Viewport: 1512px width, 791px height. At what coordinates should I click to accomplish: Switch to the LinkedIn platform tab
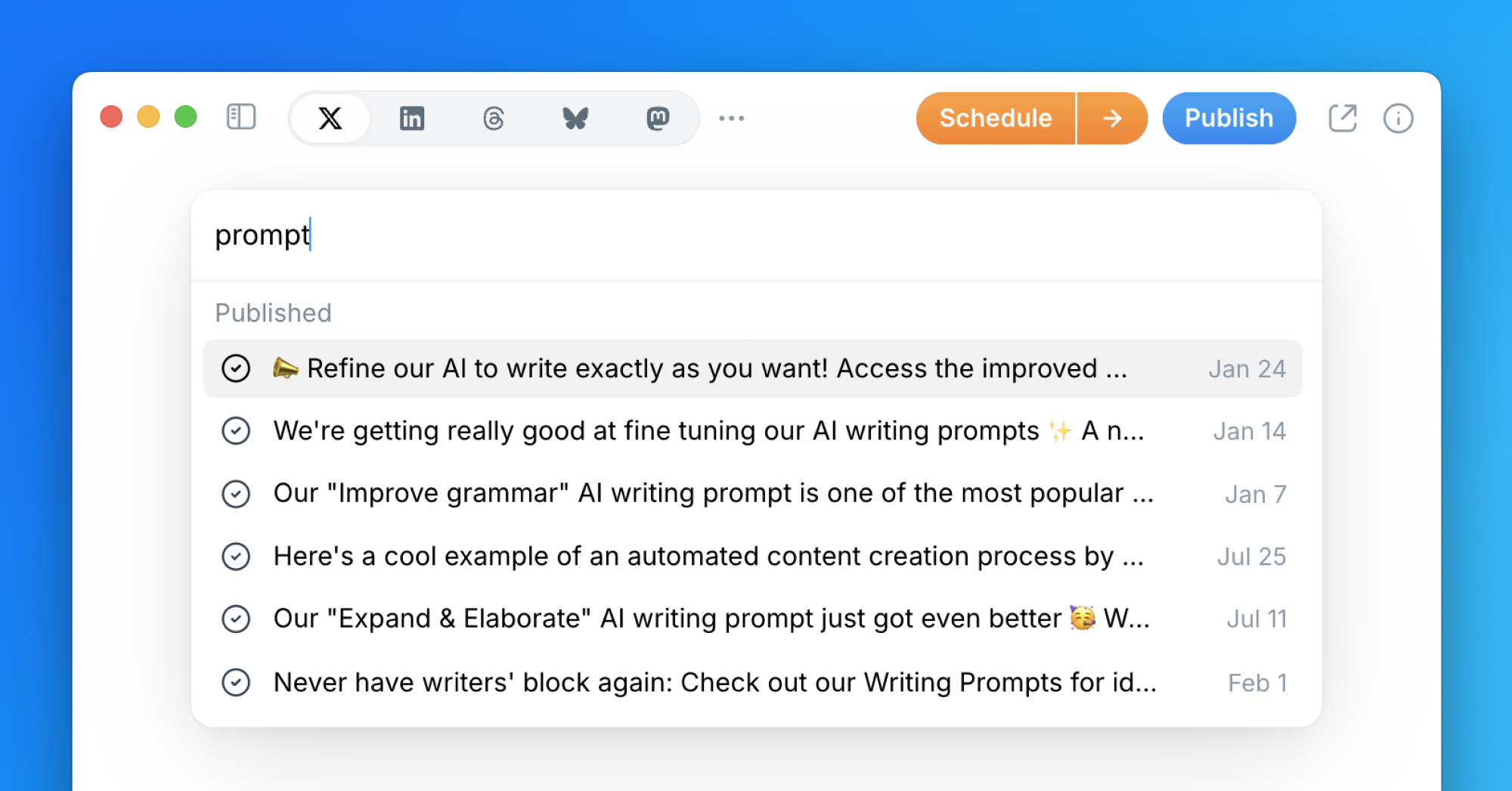coord(412,118)
